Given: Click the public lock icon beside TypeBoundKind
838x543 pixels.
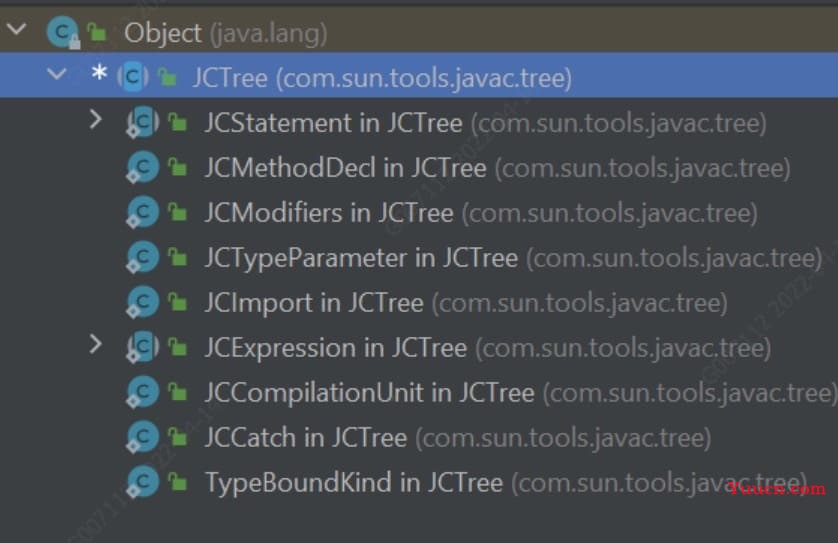Looking at the screenshot, I should pos(177,482).
